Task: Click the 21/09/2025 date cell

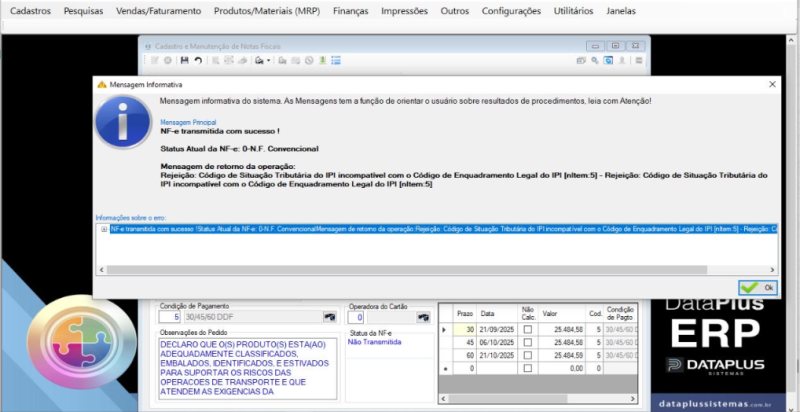Action: (495, 329)
